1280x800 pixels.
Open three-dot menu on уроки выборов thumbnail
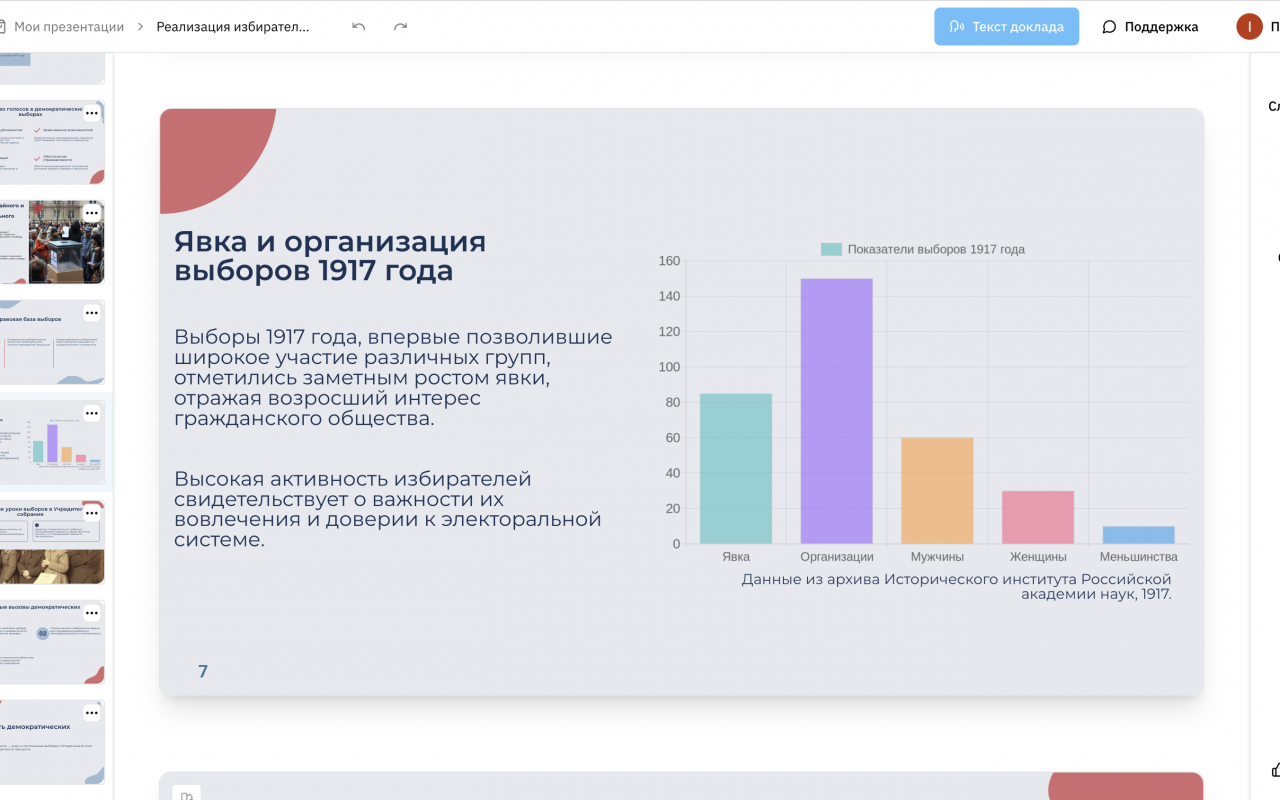(92, 513)
